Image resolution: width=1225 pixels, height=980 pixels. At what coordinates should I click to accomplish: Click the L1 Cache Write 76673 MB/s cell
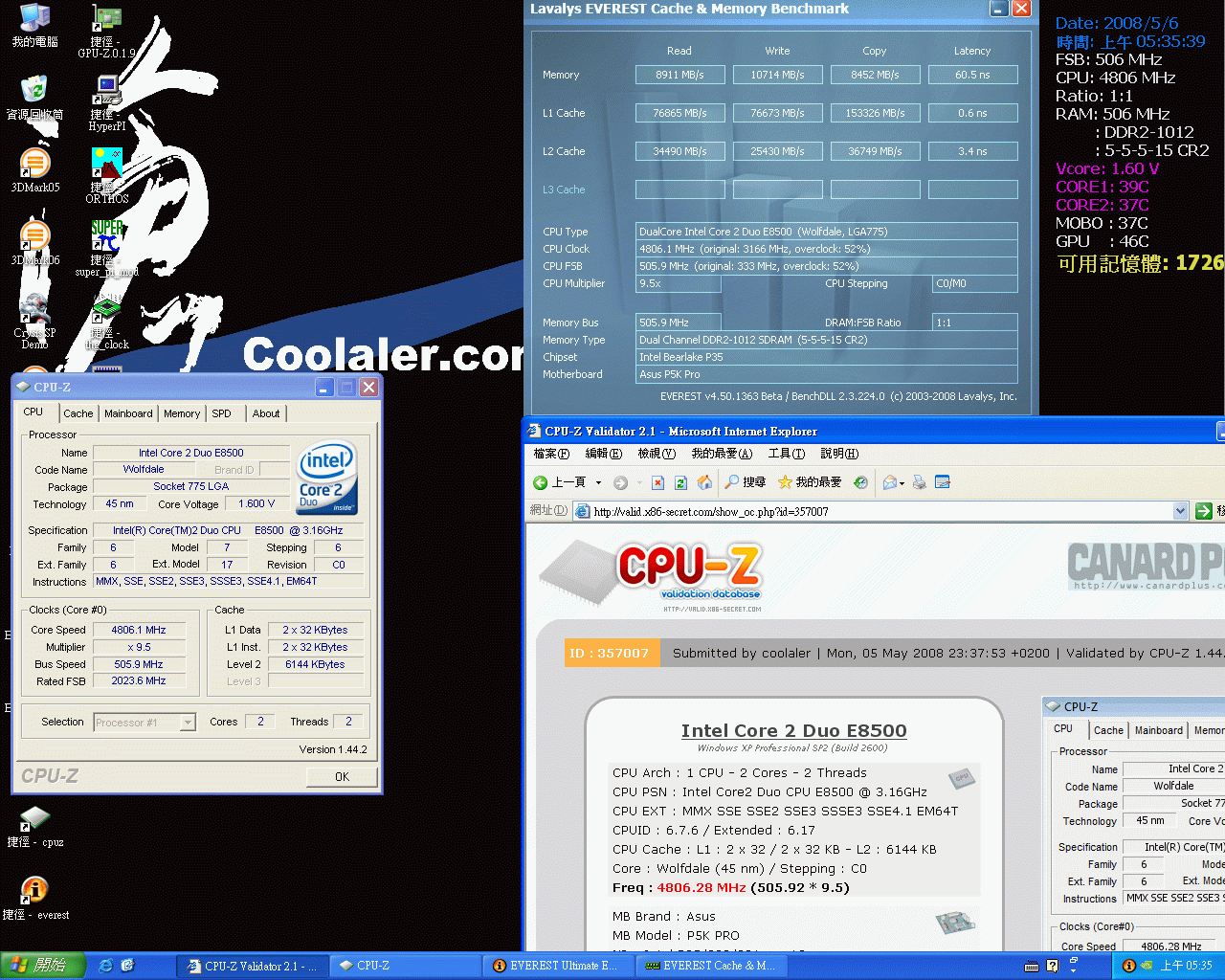[x=777, y=113]
